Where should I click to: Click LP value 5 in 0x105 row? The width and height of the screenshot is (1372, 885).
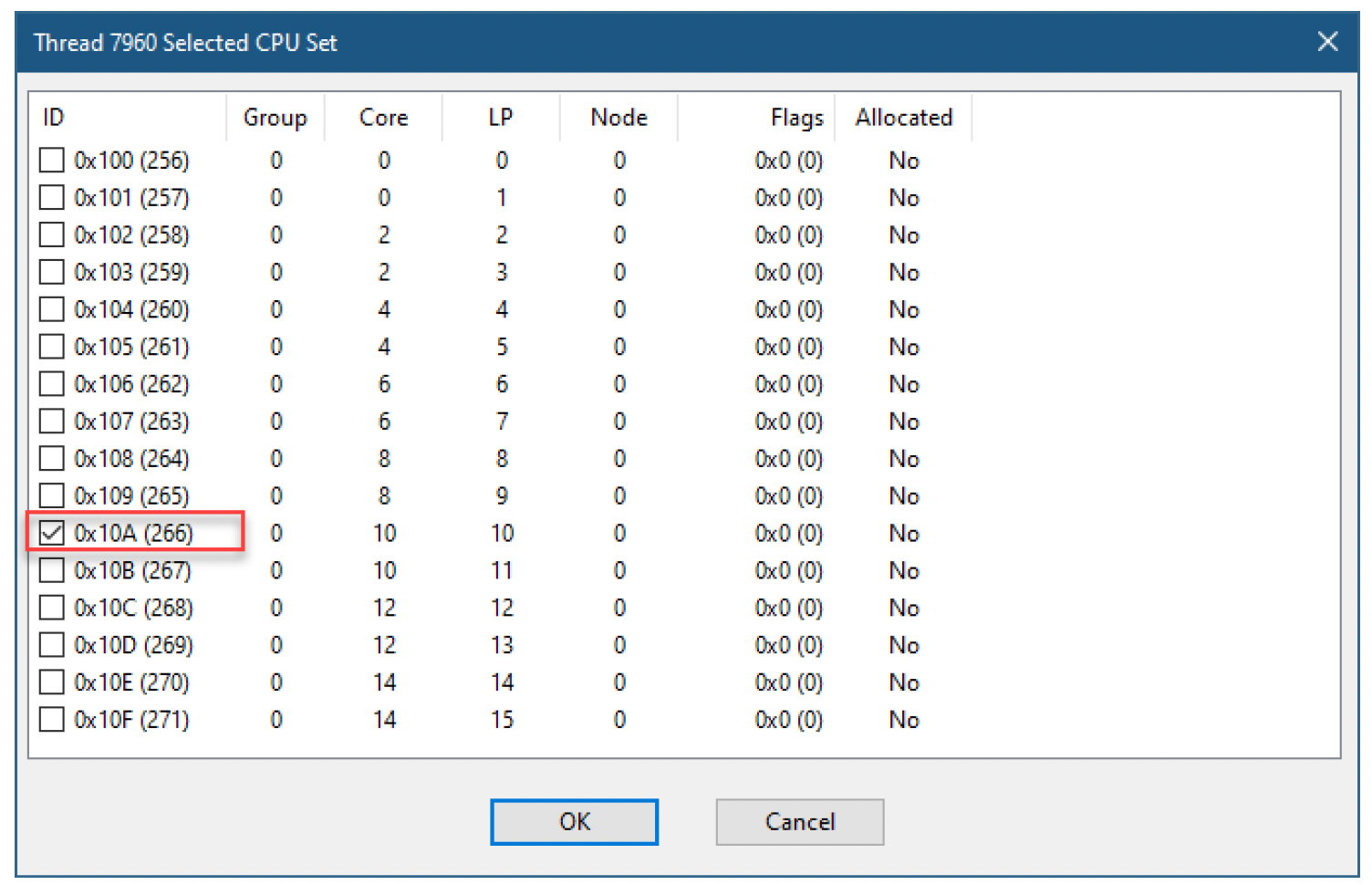502,347
